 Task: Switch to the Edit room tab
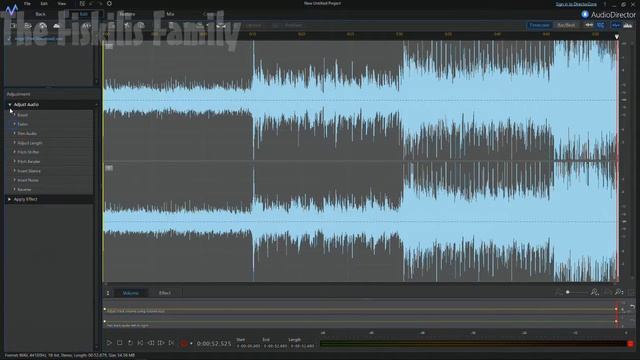click(84, 14)
